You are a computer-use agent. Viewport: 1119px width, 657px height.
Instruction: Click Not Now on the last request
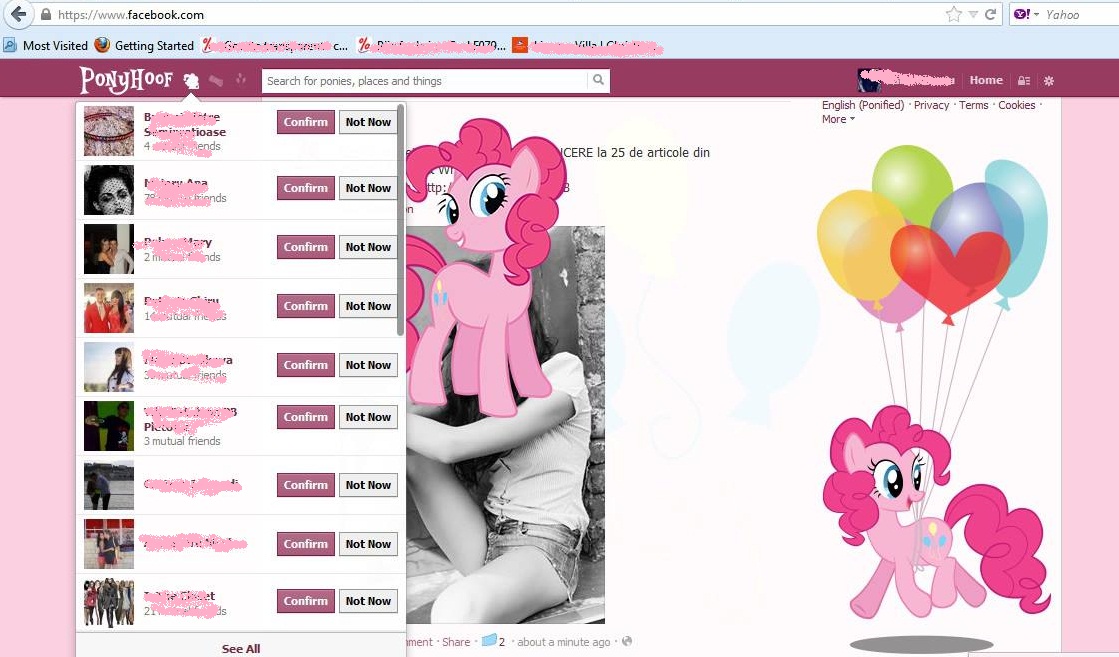[x=368, y=601]
